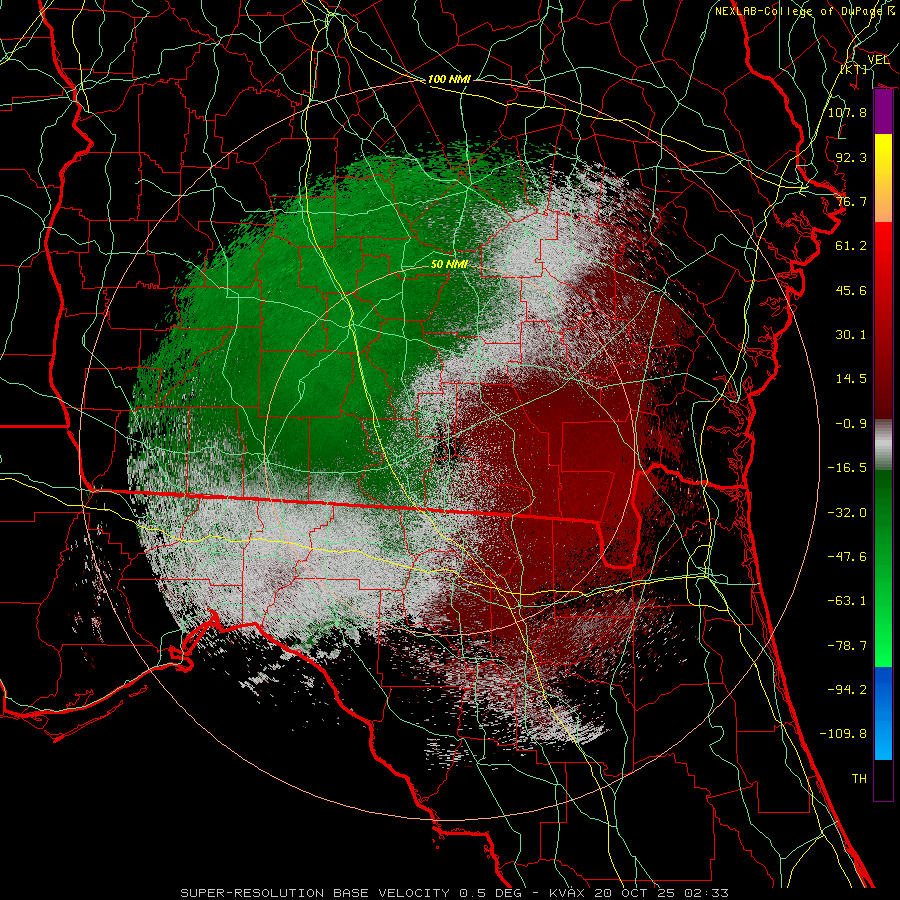Click the -94.2 legend value
The image size is (900, 900).
(847, 690)
